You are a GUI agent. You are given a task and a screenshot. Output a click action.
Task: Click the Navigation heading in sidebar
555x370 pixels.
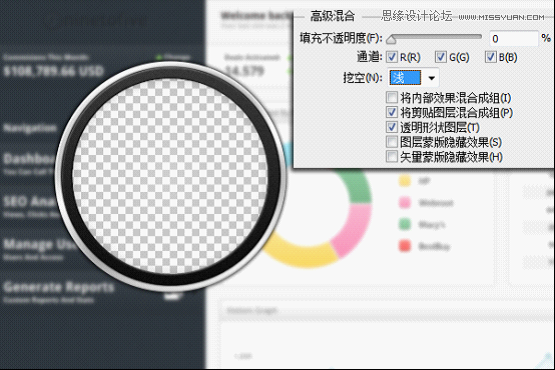tap(30, 128)
